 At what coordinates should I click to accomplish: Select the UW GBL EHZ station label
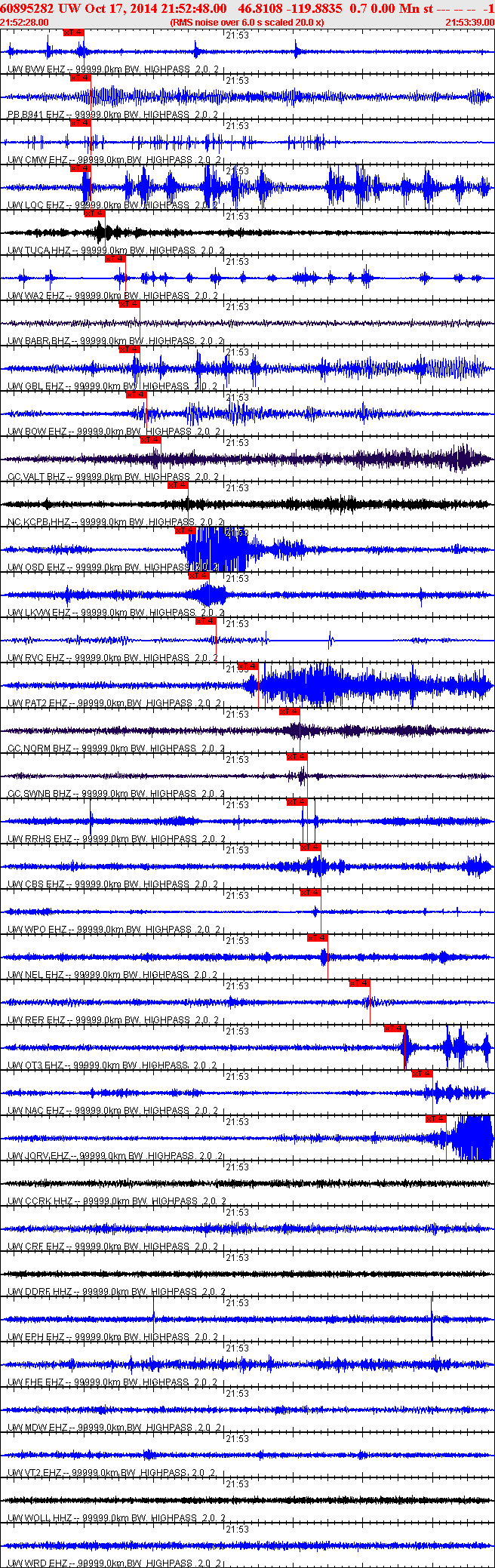tap(113, 386)
